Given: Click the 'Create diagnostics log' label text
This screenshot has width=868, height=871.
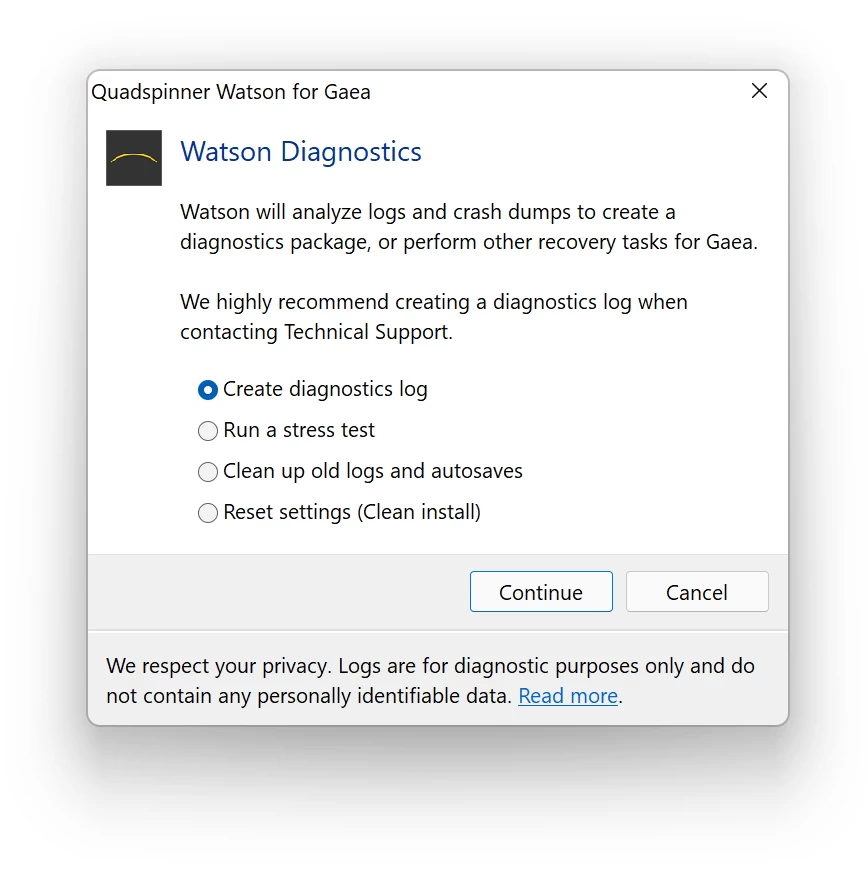Looking at the screenshot, I should [x=325, y=389].
